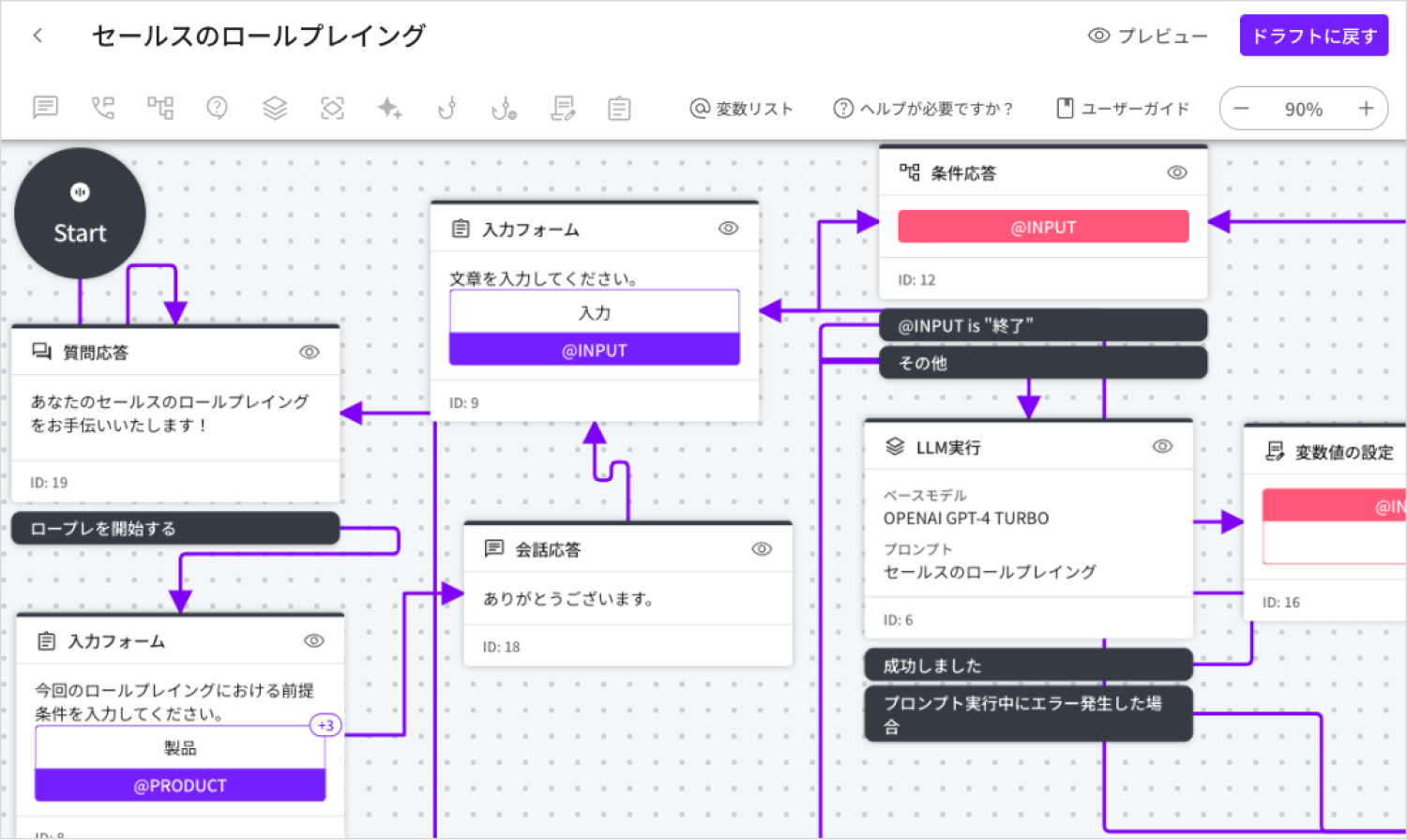Click the pink @INPUT field in 条件応答
The image size is (1407, 840).
pos(1043,227)
